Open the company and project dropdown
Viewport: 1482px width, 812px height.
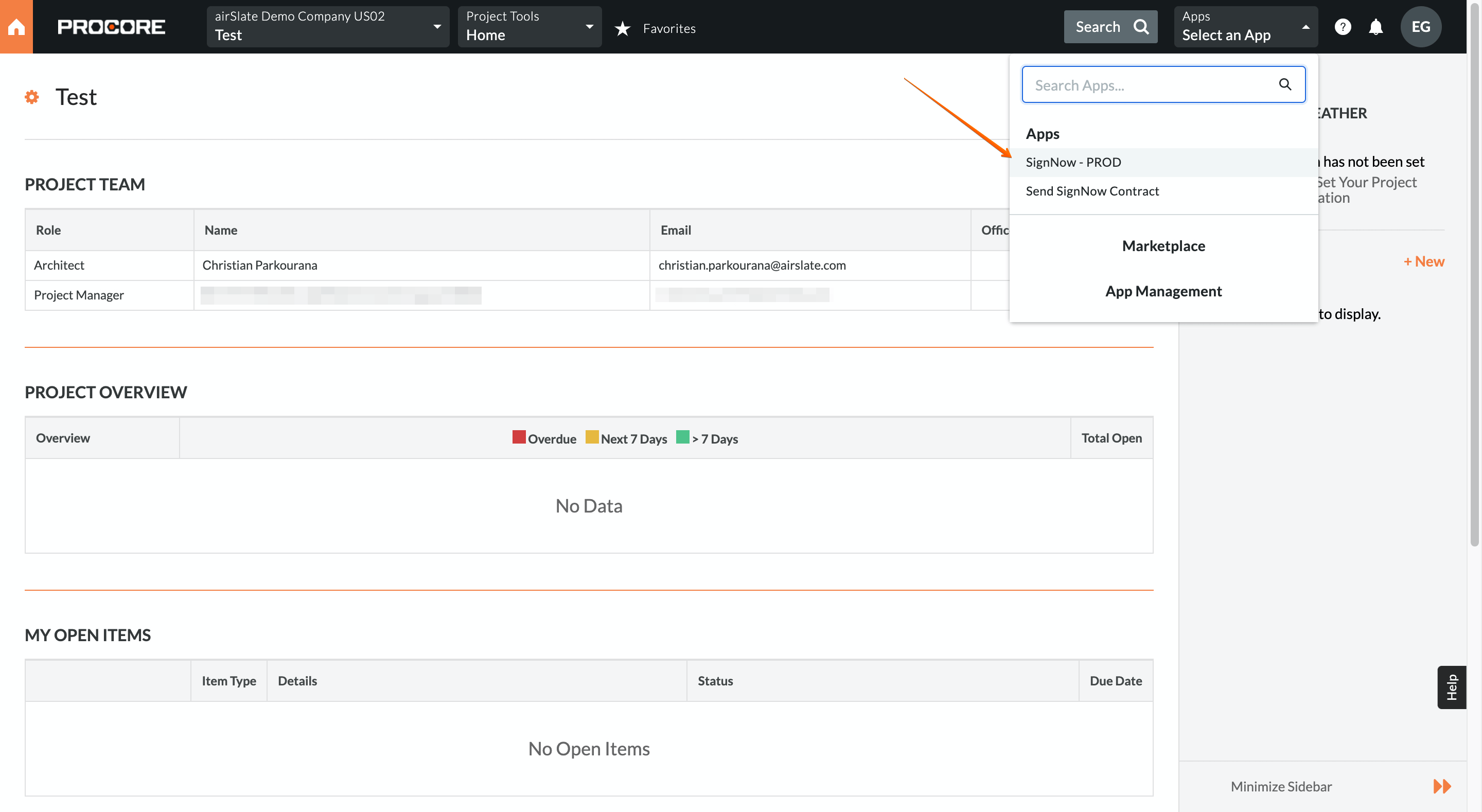[328, 26]
